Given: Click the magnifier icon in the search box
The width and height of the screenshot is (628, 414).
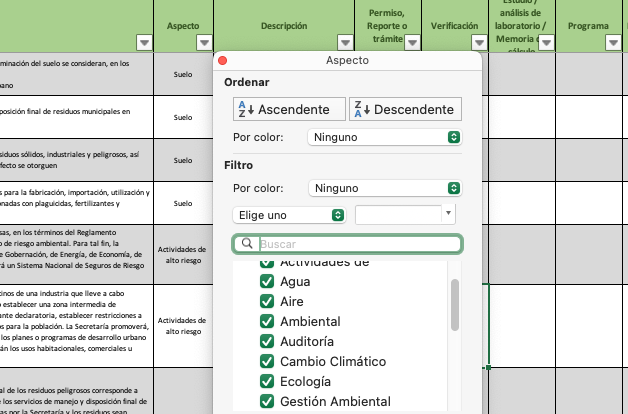Looking at the screenshot, I should pyautogui.click(x=246, y=243).
